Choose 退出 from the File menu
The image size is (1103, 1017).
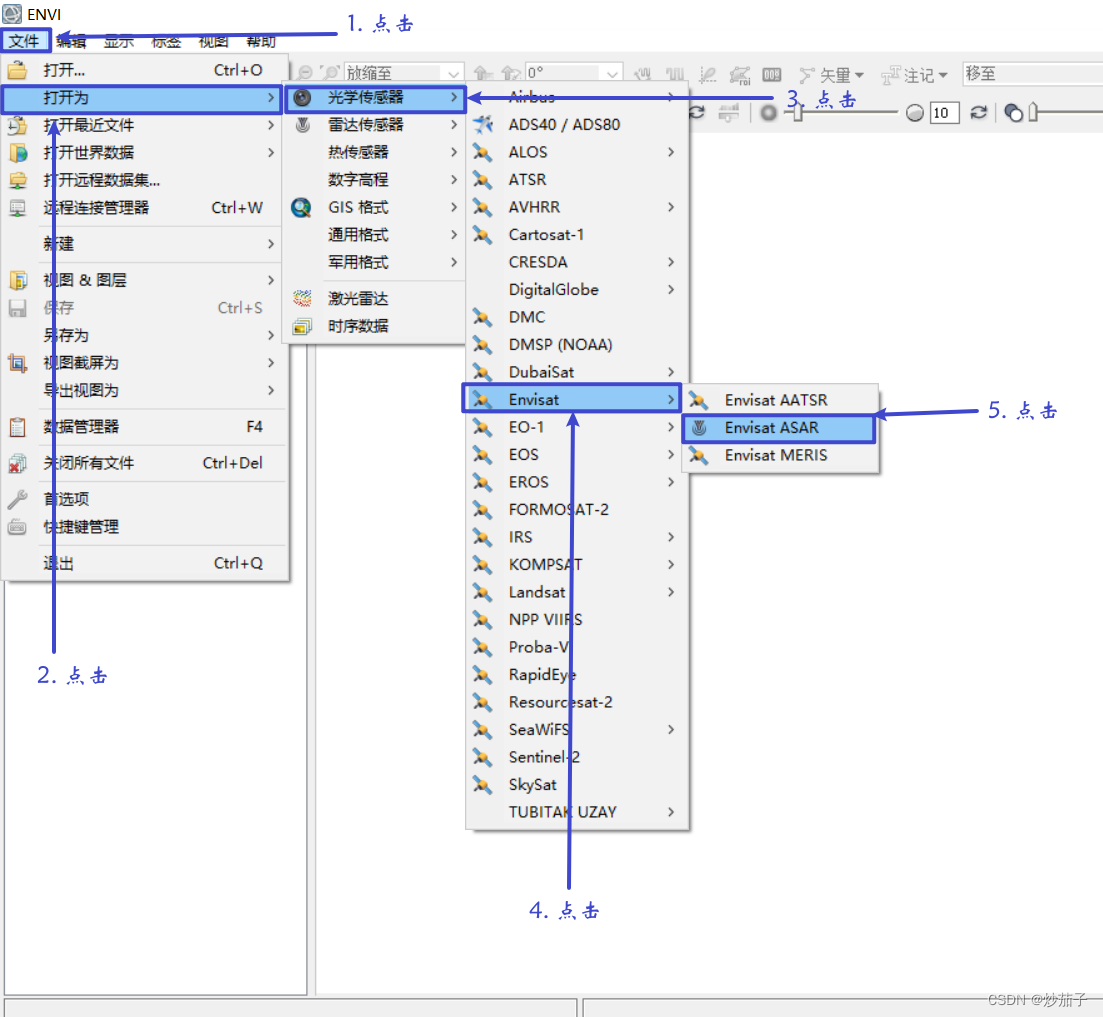(146, 563)
